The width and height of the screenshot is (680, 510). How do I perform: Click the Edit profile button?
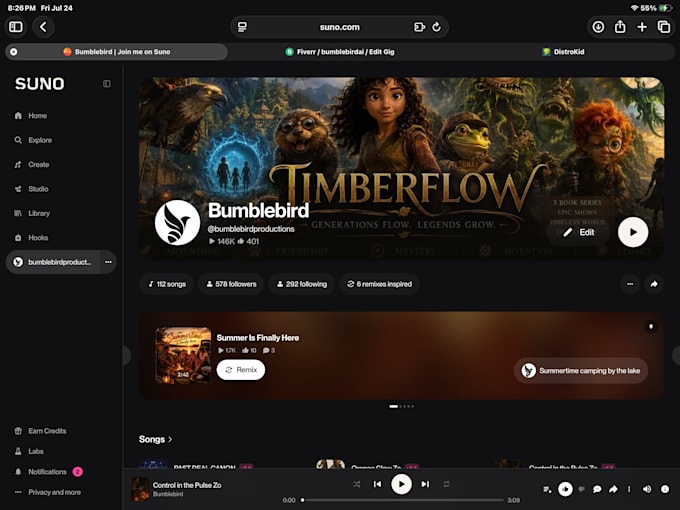coord(579,232)
